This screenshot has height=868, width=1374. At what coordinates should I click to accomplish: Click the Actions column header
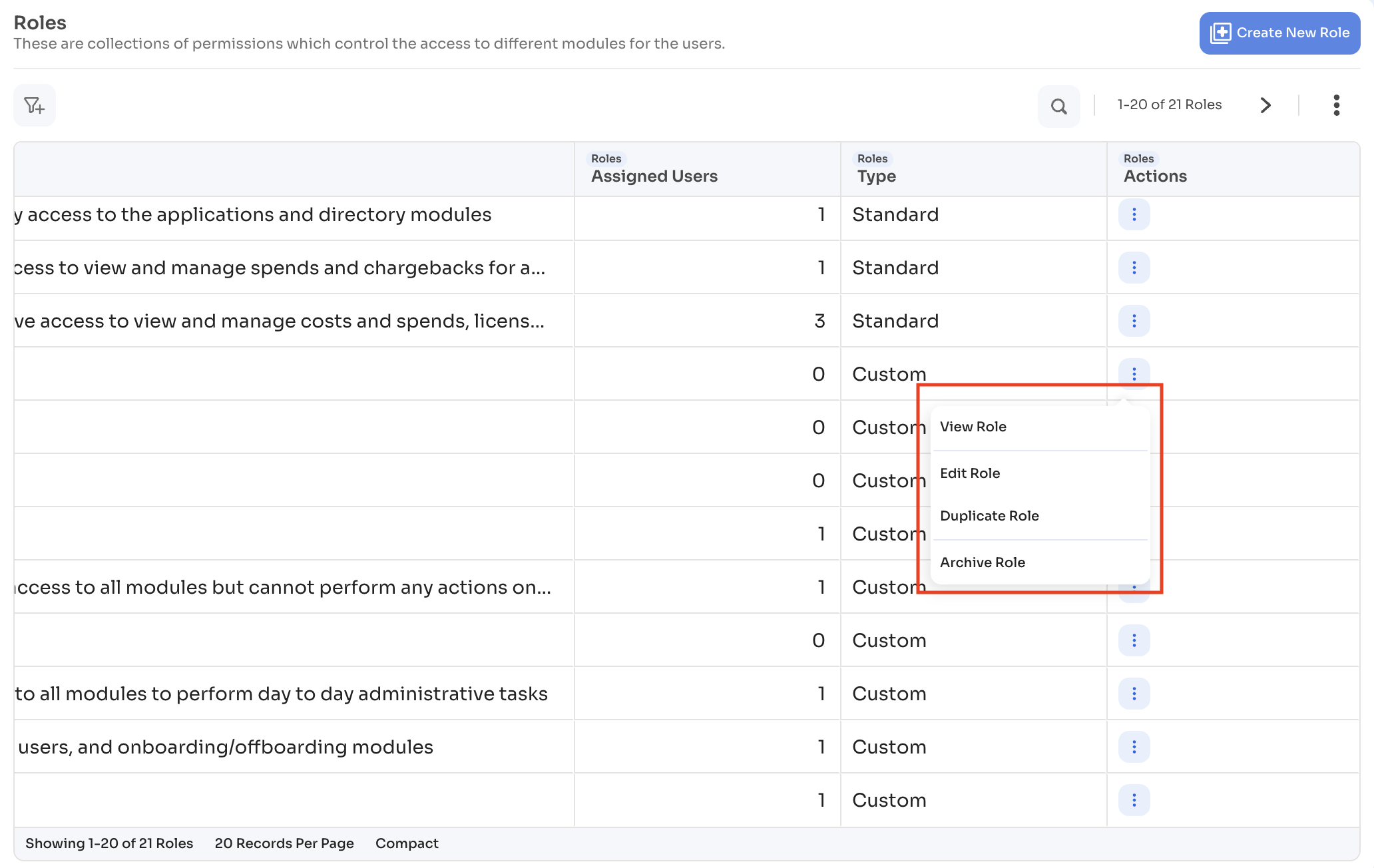1155,176
